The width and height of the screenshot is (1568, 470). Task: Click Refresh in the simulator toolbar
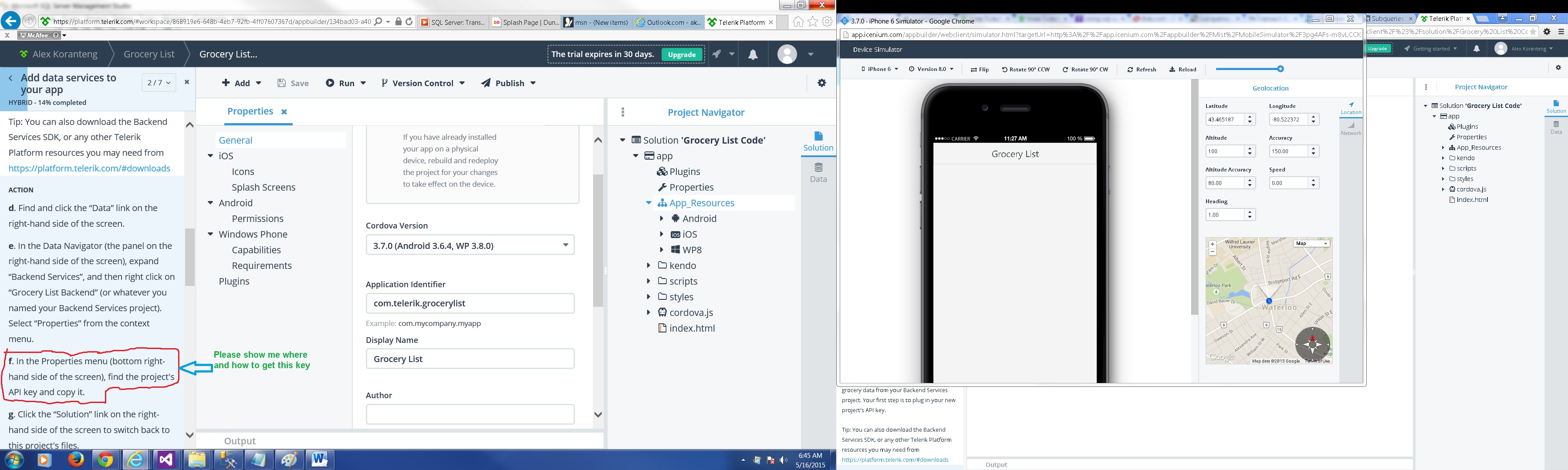[1141, 69]
